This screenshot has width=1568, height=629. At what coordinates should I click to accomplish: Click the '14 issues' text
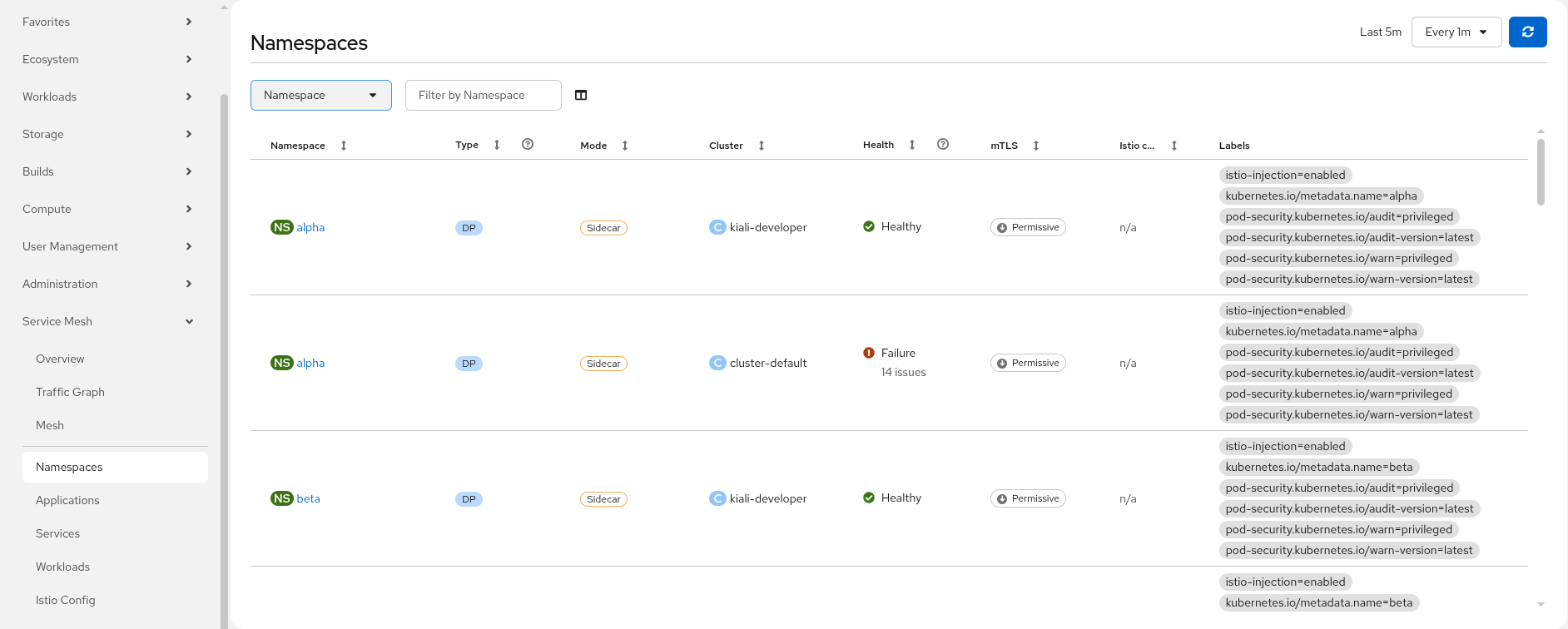pyautogui.click(x=904, y=372)
